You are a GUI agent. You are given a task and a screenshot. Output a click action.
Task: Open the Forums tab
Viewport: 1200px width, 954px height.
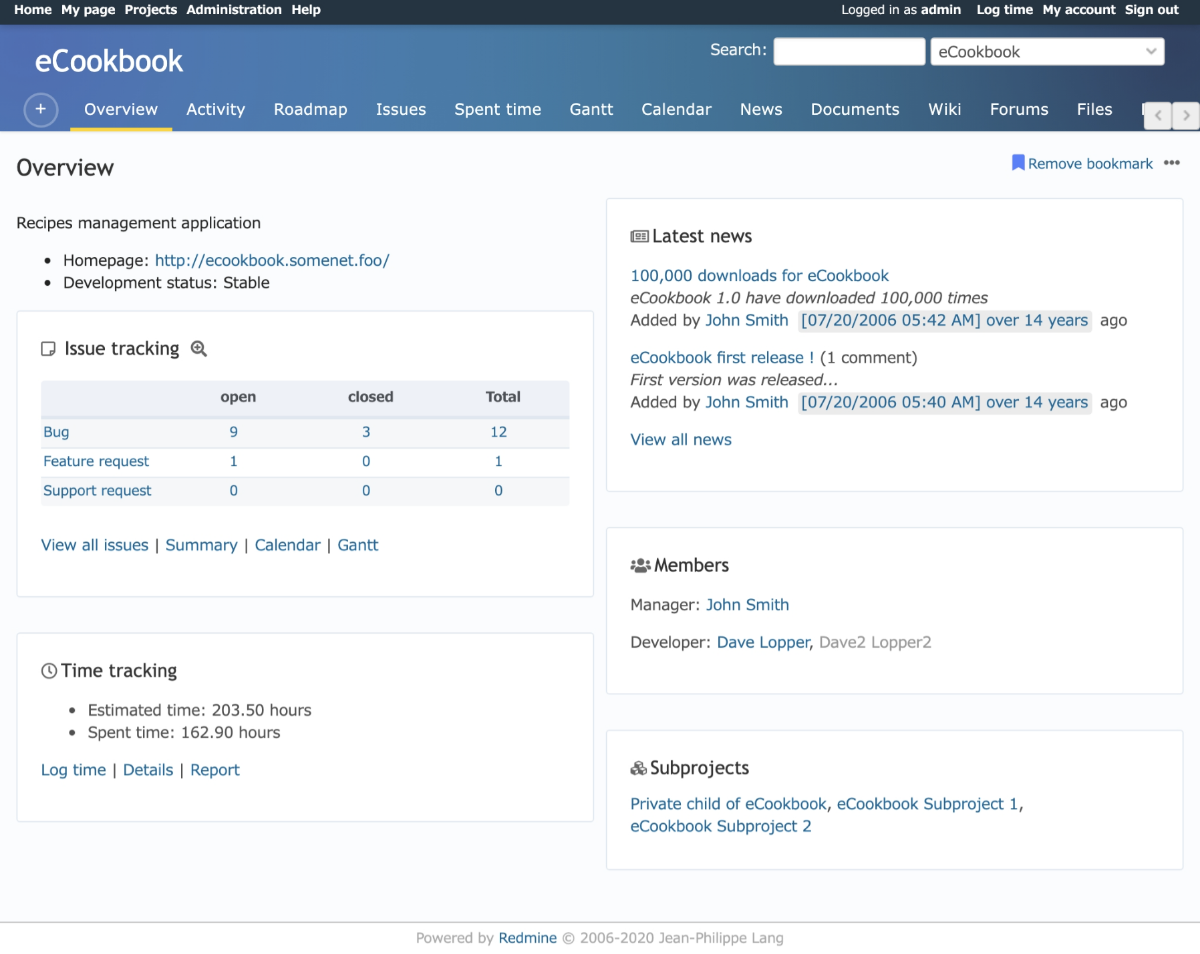[x=1019, y=109]
